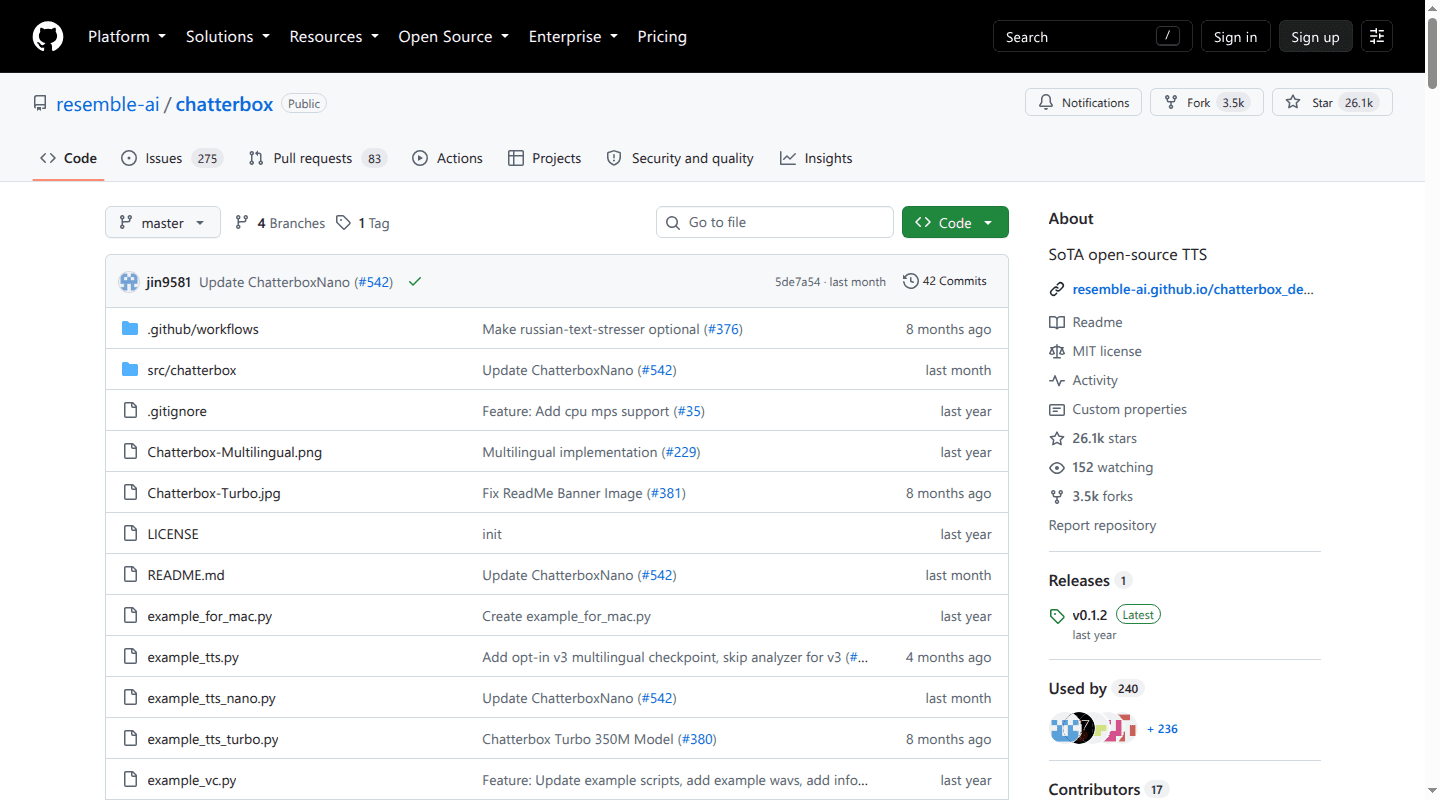Open pull request #376 link
The height and width of the screenshot is (800, 1440).
pyautogui.click(x=723, y=329)
